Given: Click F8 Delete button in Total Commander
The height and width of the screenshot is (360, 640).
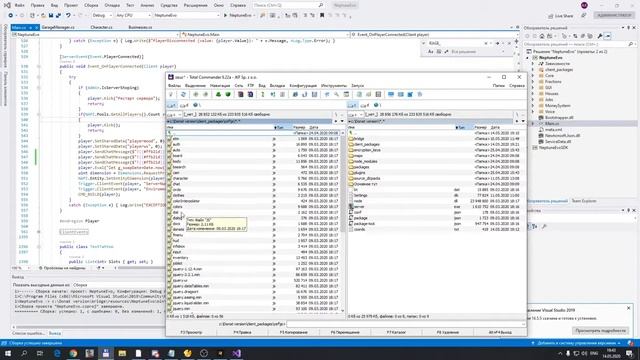Looking at the screenshot, I should [448, 332].
